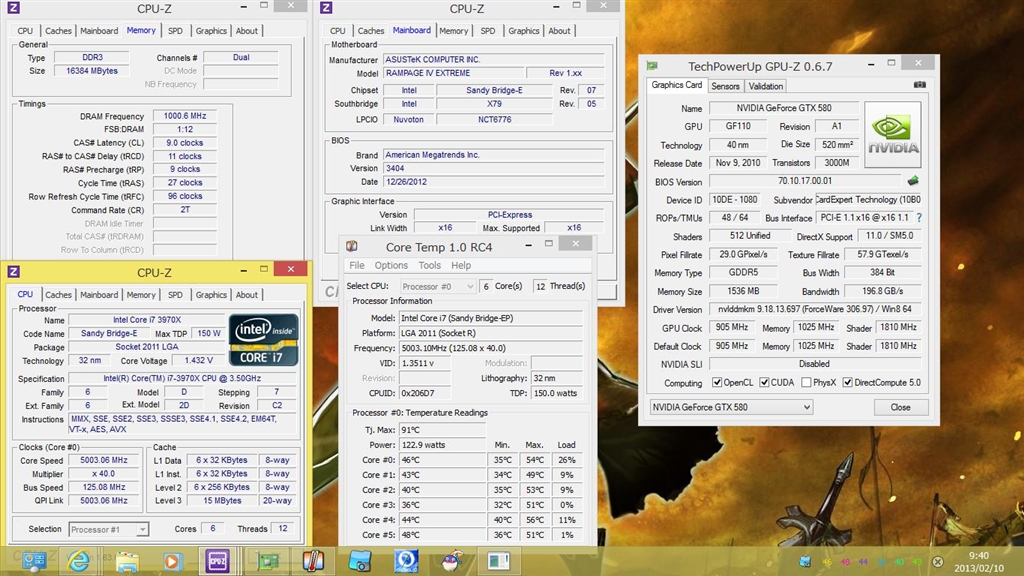Click the BIOS Version field '70.10.17.00.01'

(805, 181)
